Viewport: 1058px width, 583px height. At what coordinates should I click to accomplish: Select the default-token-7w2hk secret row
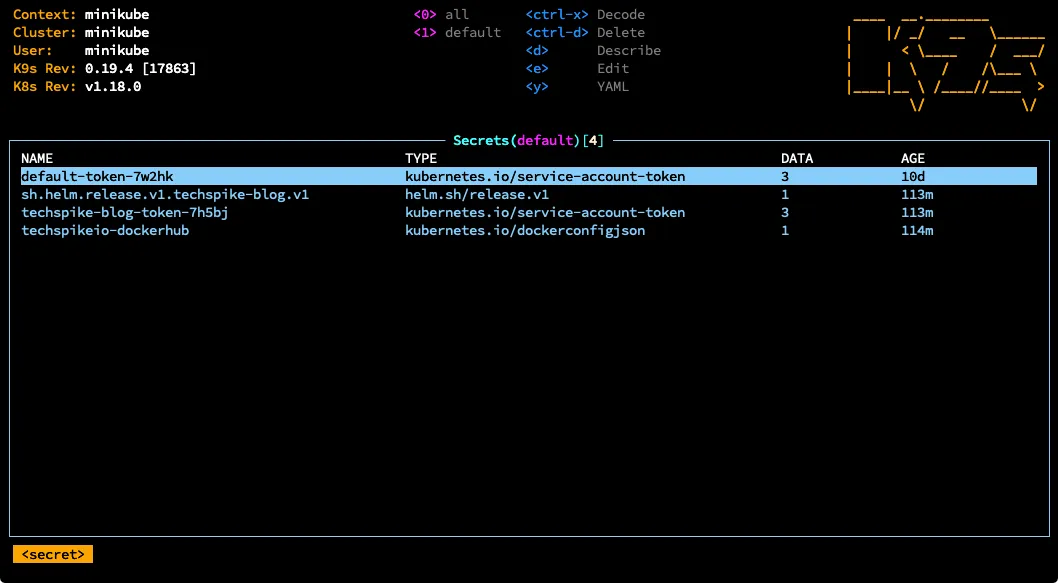tap(528, 177)
